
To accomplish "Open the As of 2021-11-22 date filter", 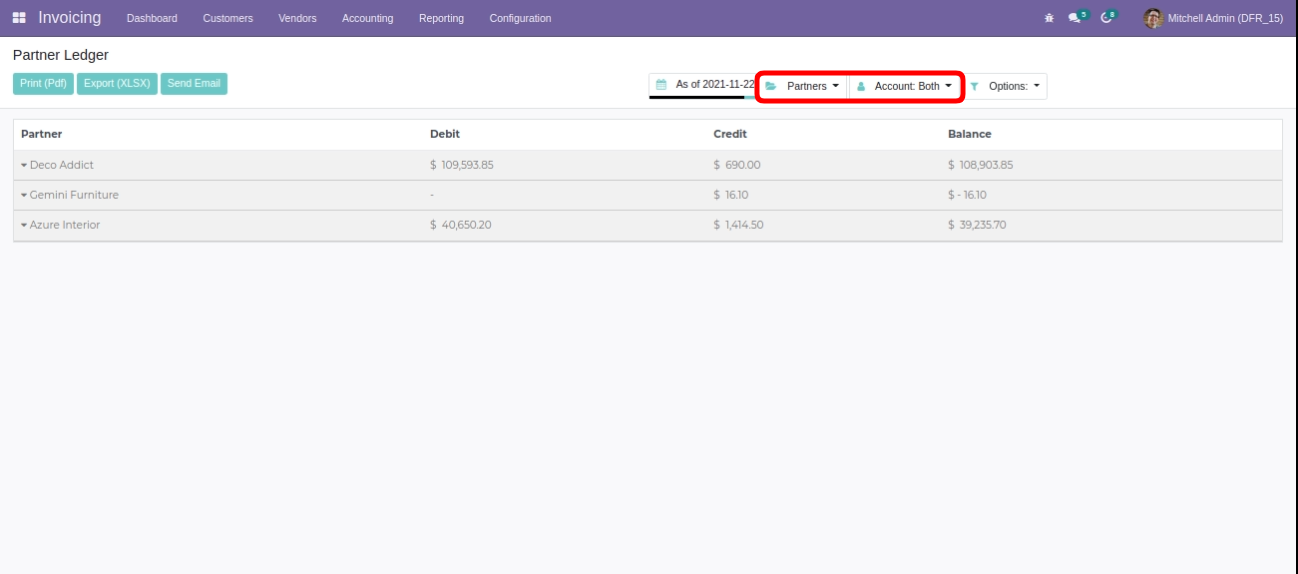I will coord(704,86).
